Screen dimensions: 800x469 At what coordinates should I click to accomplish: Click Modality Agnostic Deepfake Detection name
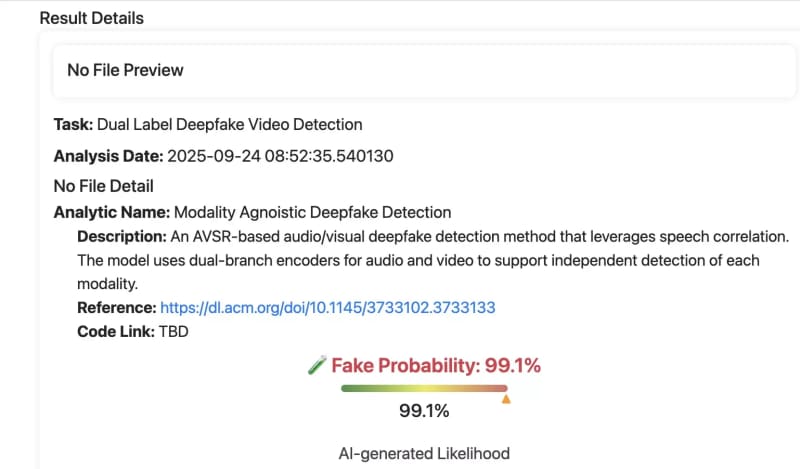coord(313,212)
